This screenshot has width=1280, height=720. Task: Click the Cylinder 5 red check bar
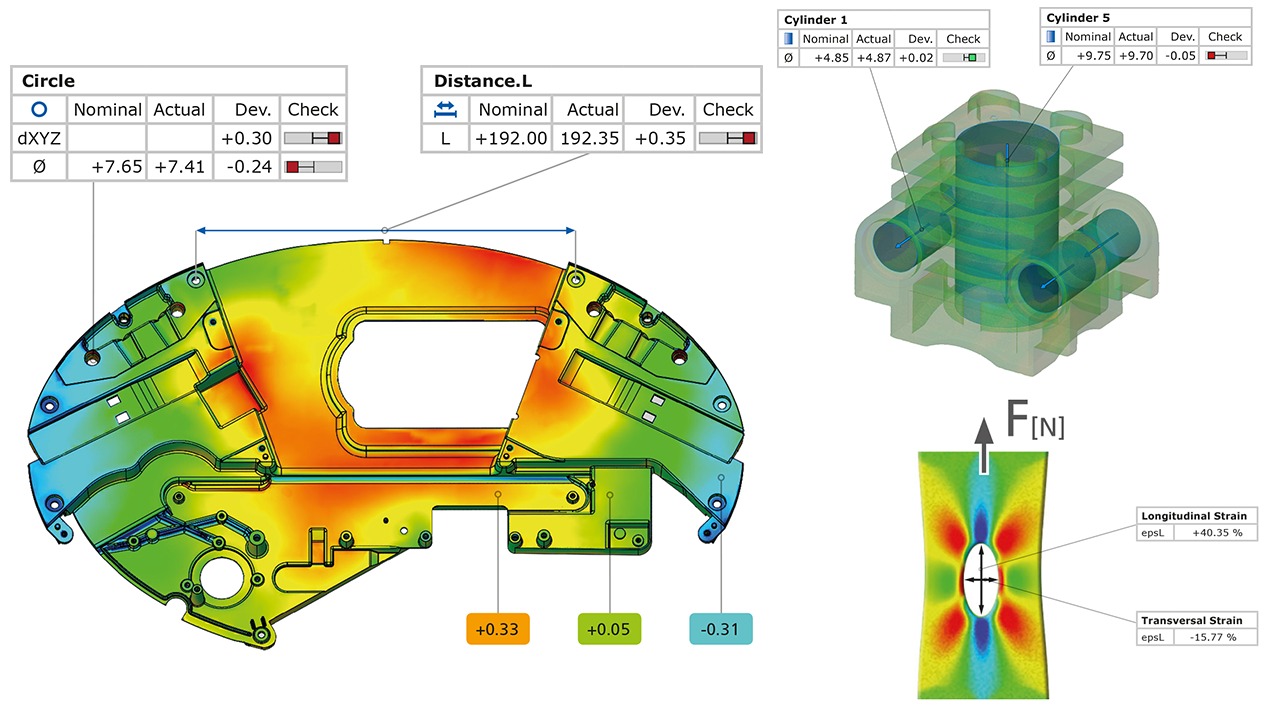pyautogui.click(x=1226, y=57)
